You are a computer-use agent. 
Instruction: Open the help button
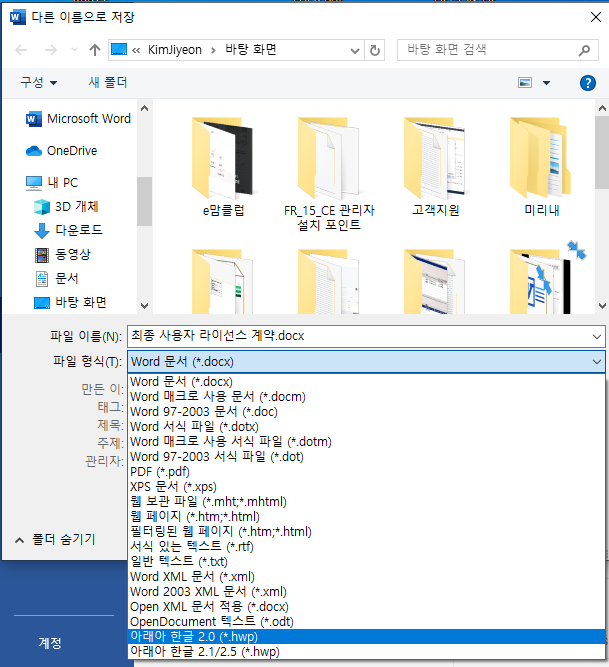point(588,83)
